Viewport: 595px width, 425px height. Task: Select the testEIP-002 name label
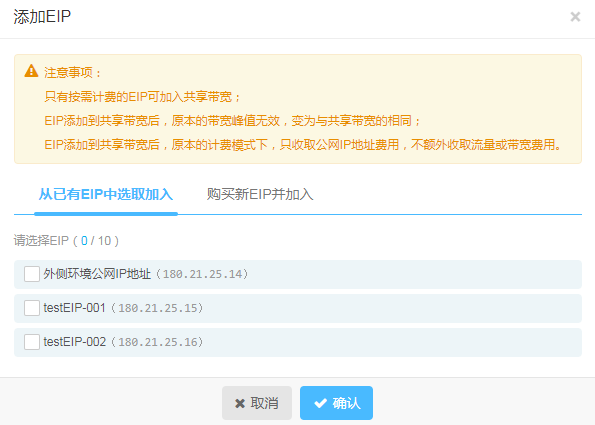click(75, 342)
